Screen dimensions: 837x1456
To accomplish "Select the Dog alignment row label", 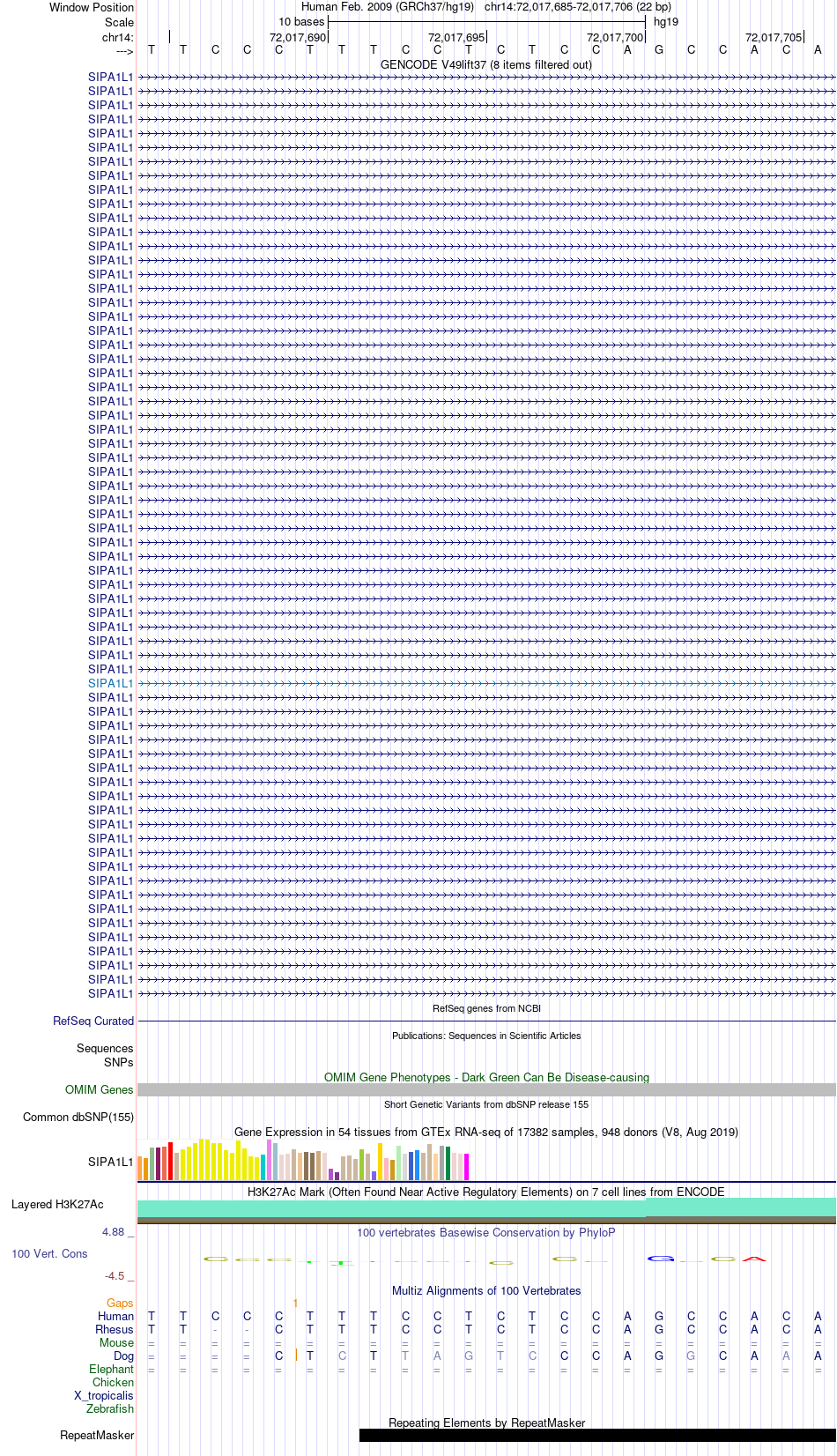I will (123, 1356).
